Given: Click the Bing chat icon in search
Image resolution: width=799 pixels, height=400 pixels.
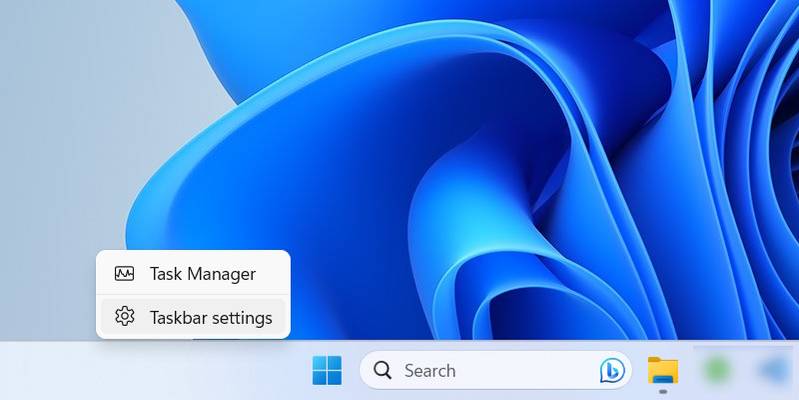Looking at the screenshot, I should coord(612,370).
